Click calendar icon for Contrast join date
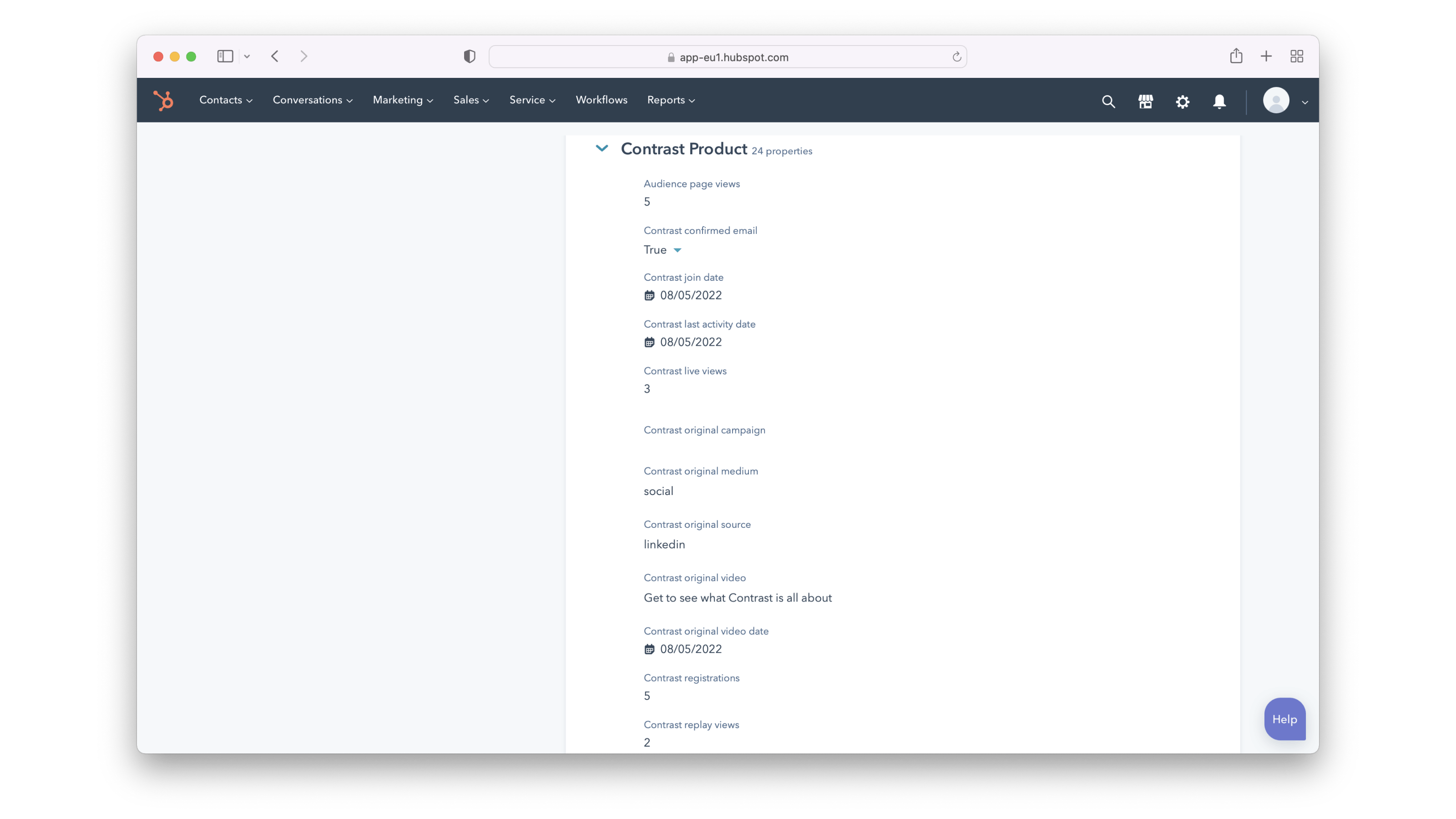This screenshot has width=1456, height=819. click(x=649, y=296)
